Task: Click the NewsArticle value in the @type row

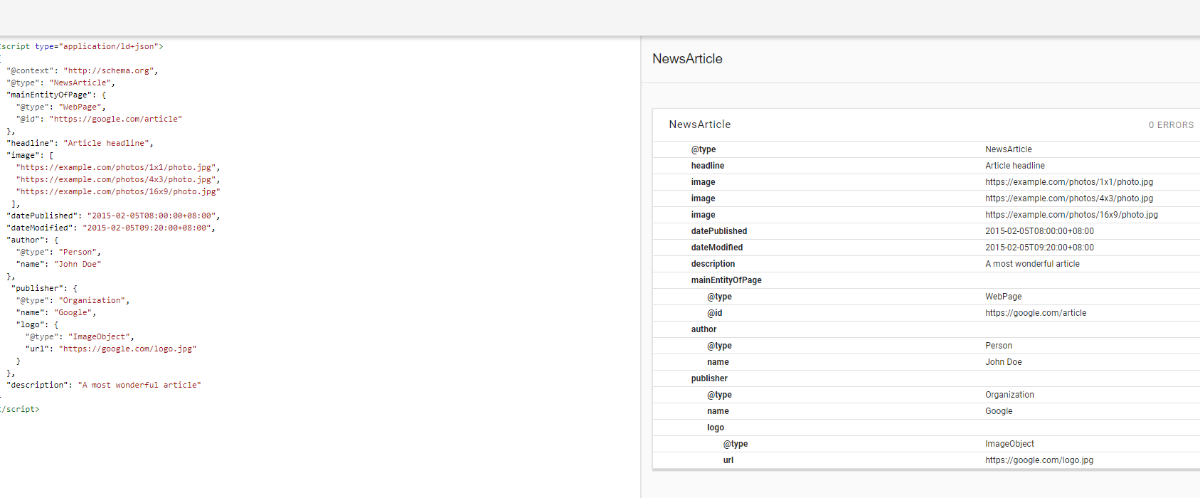Action: [1009, 149]
